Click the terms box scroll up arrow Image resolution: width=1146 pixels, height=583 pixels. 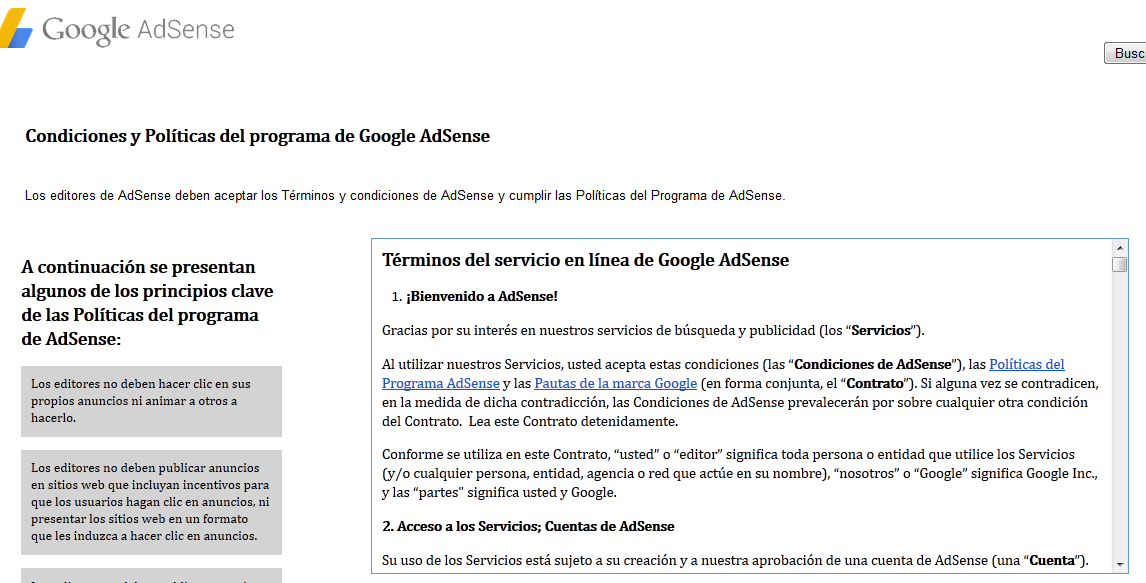point(1120,248)
